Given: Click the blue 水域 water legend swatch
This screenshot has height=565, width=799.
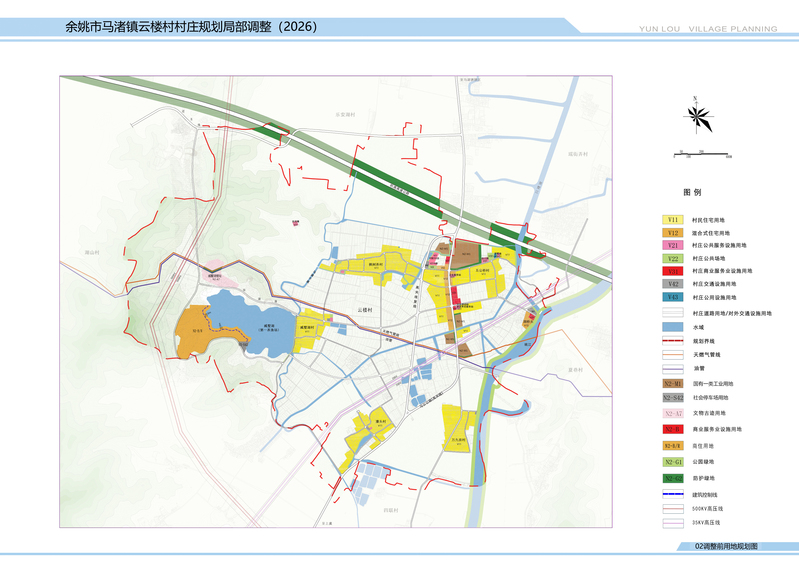Looking at the screenshot, I should (673, 327).
